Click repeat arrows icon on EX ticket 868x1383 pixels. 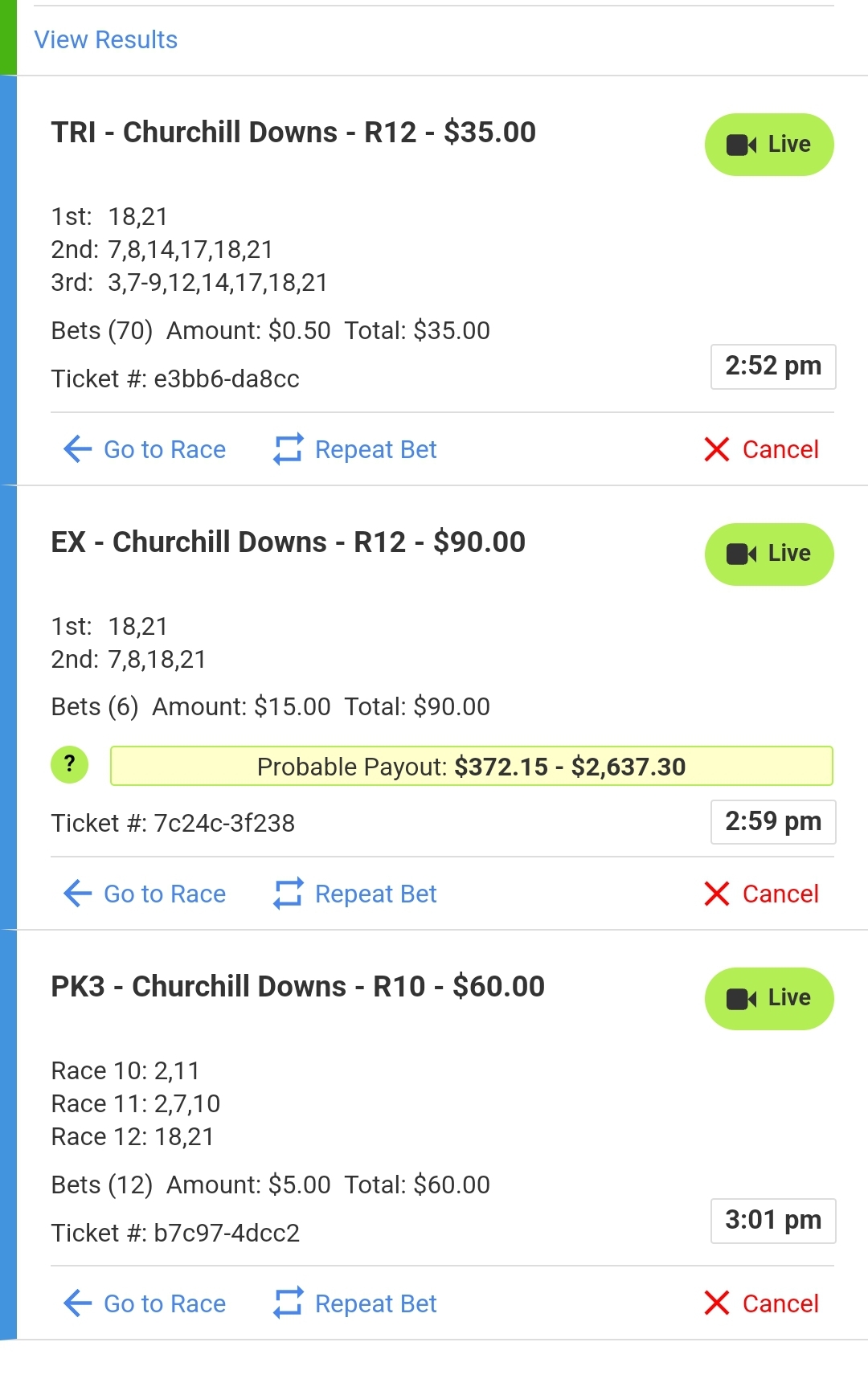pyautogui.click(x=288, y=894)
